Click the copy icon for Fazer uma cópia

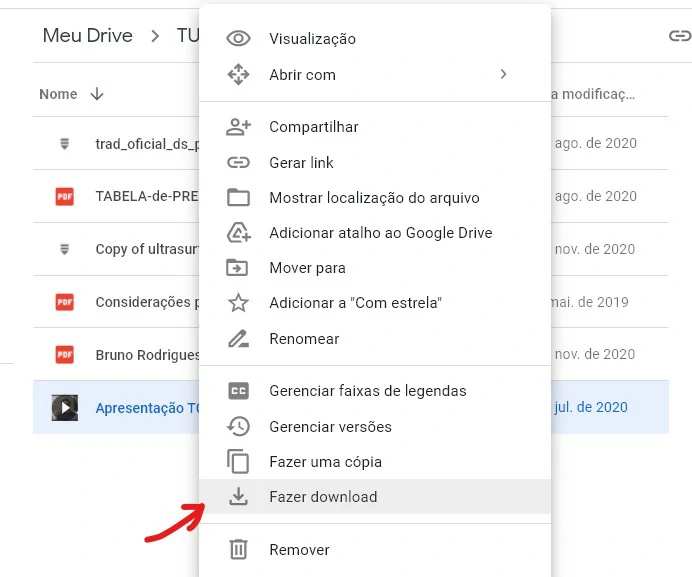pos(238,461)
